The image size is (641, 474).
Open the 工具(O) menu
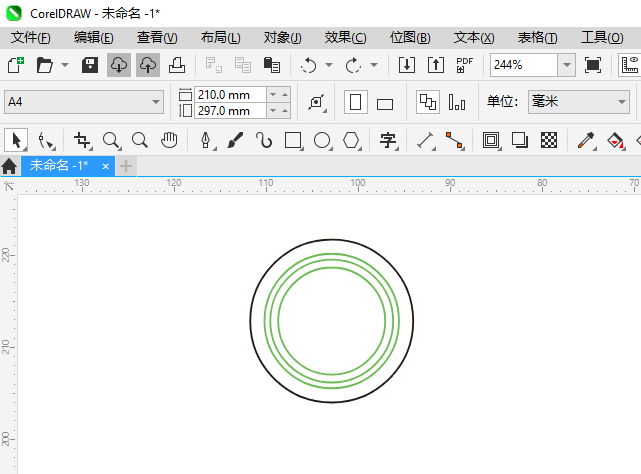click(602, 38)
